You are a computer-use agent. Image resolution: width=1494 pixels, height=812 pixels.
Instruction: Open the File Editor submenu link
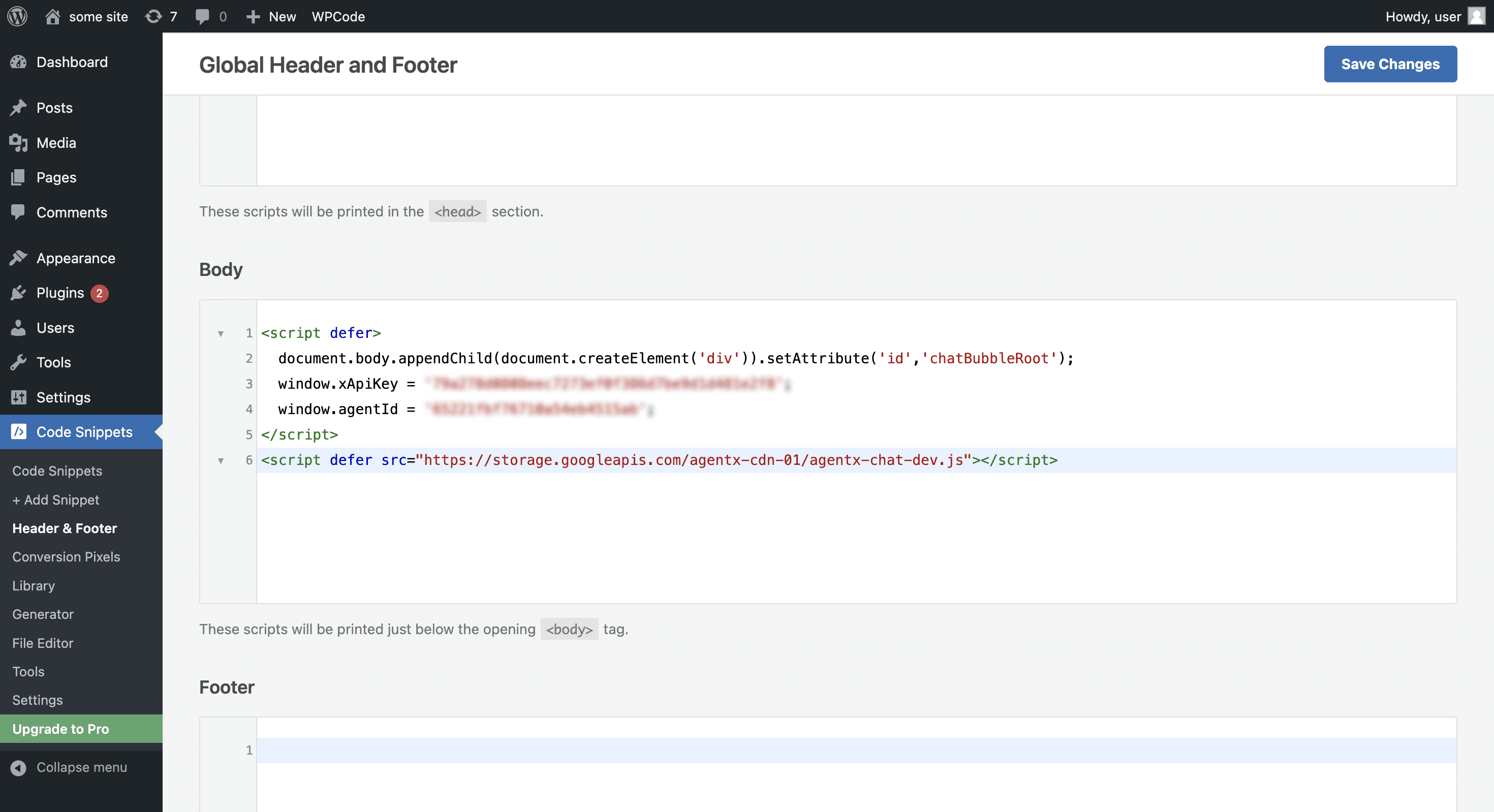43,643
